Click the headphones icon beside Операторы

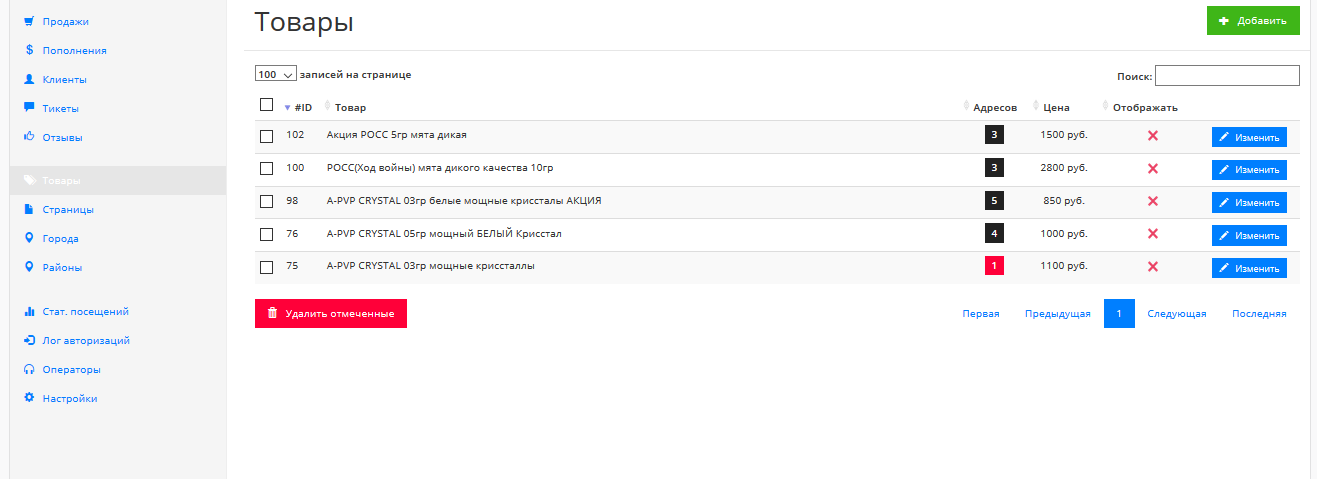click(x=30, y=369)
